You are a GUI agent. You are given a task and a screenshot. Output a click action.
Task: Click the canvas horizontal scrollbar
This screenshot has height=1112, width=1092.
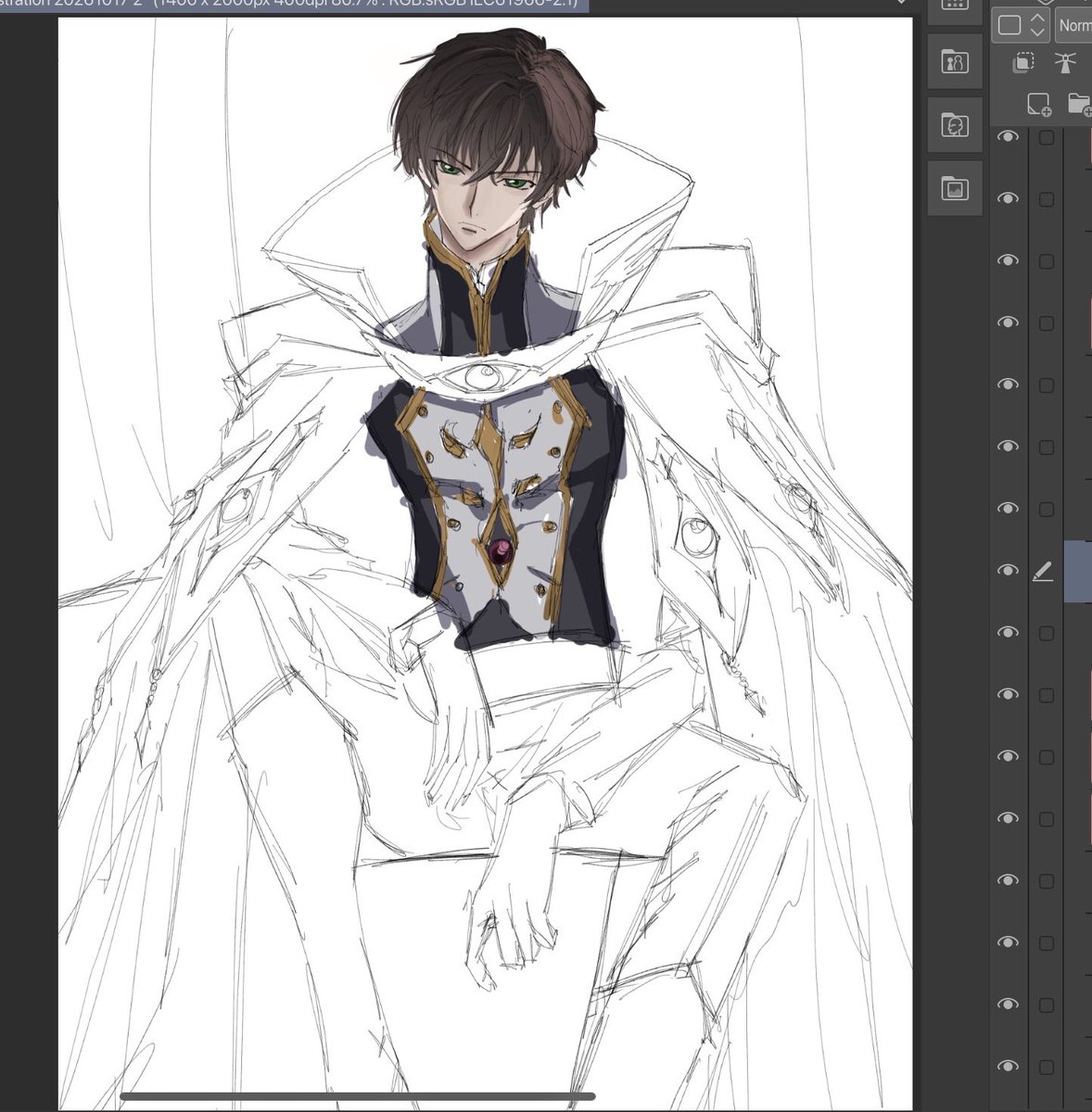[358, 1097]
